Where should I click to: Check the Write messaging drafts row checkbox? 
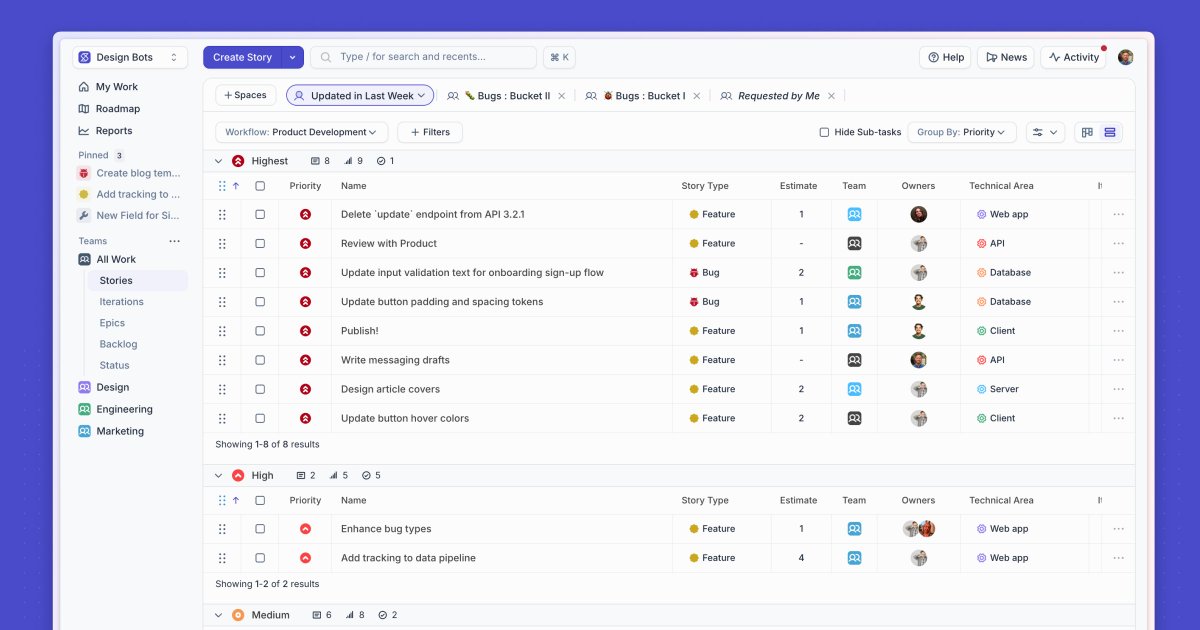click(260, 360)
